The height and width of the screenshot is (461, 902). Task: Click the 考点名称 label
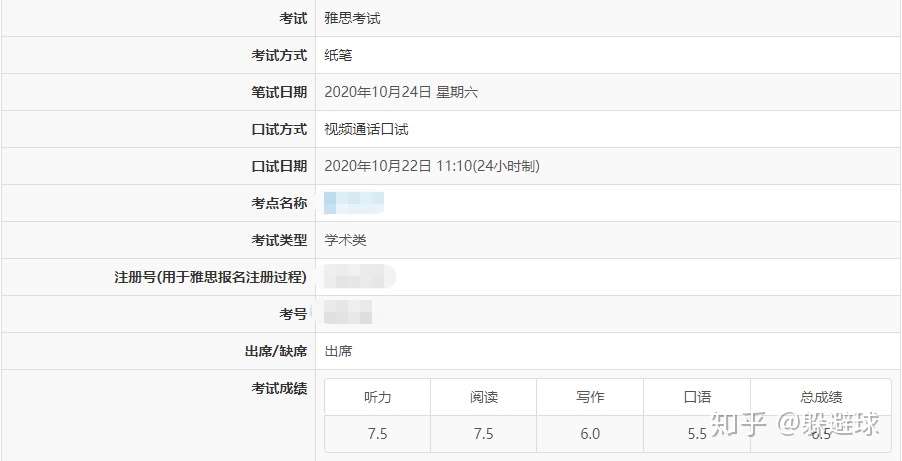tap(279, 203)
